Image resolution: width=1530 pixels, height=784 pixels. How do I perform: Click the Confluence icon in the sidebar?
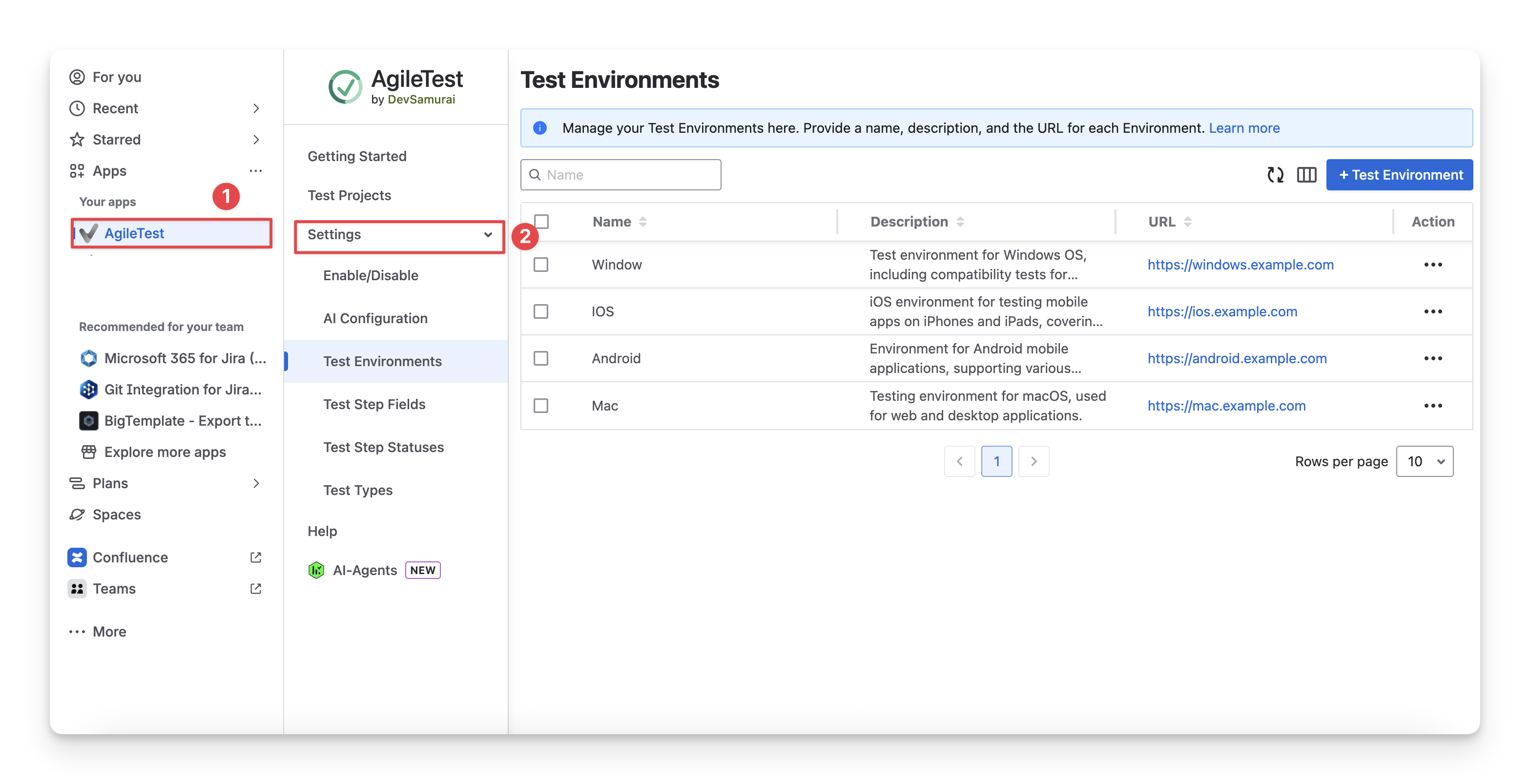point(77,557)
